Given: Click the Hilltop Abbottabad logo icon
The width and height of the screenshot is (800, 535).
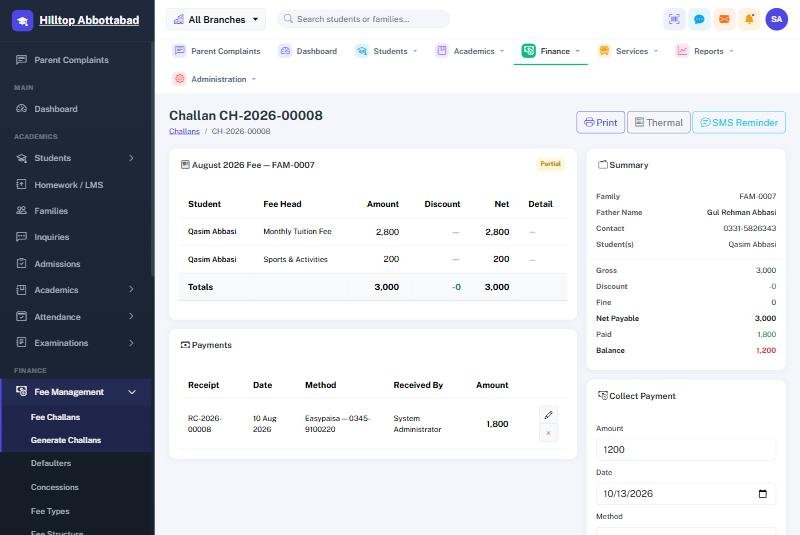Looking at the screenshot, I should 22,20.
